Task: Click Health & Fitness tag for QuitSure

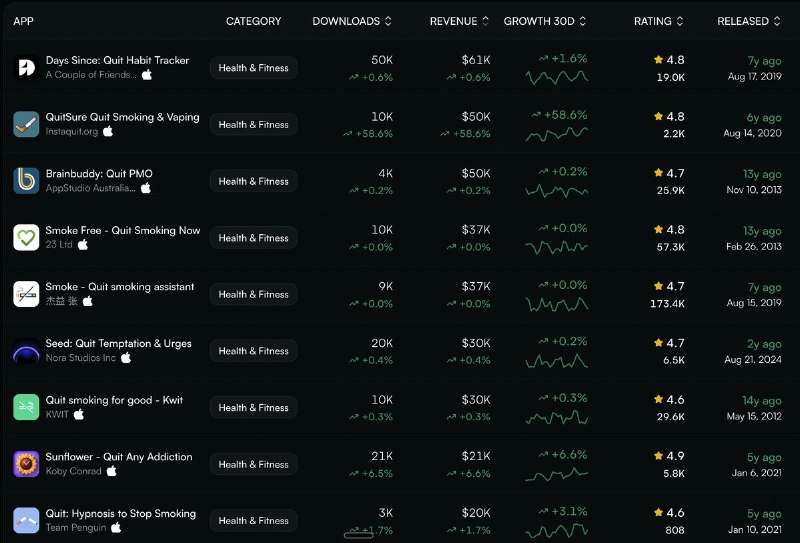Action: (254, 125)
